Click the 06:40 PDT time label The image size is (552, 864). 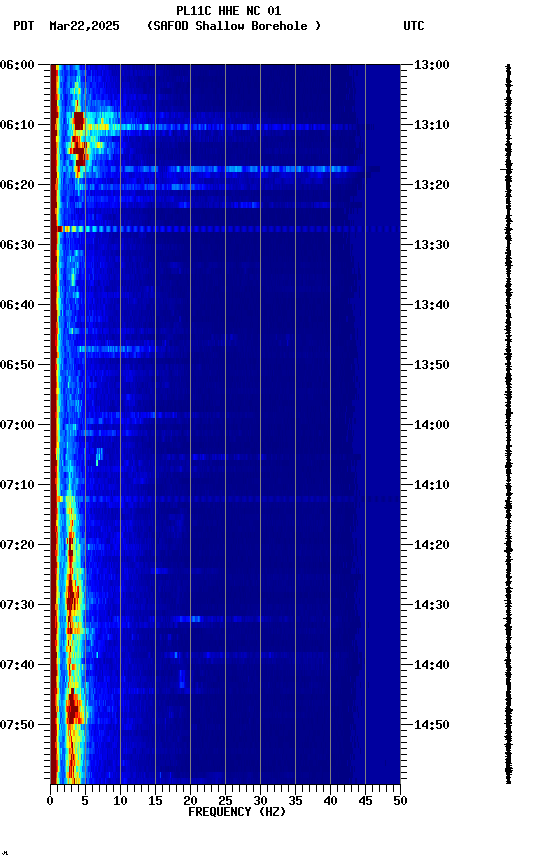point(17,305)
